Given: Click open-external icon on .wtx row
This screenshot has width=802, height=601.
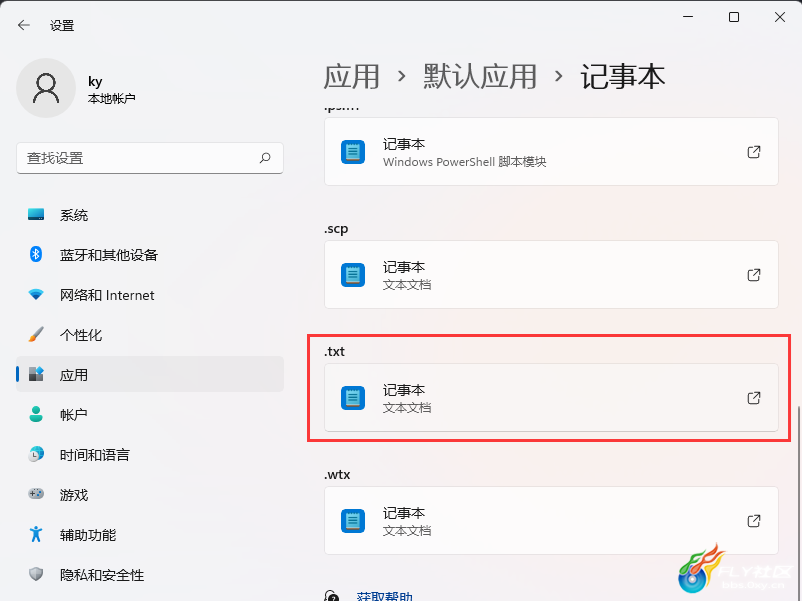Looking at the screenshot, I should pos(754,521).
